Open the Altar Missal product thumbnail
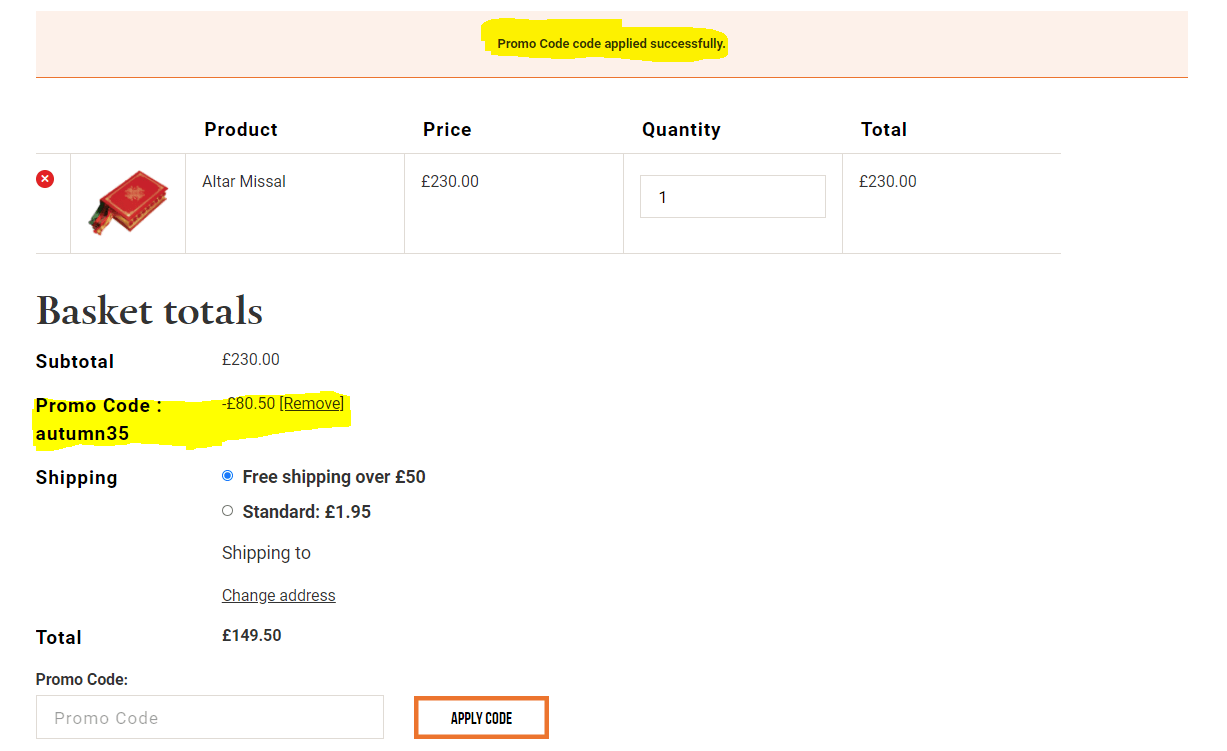 click(x=128, y=203)
